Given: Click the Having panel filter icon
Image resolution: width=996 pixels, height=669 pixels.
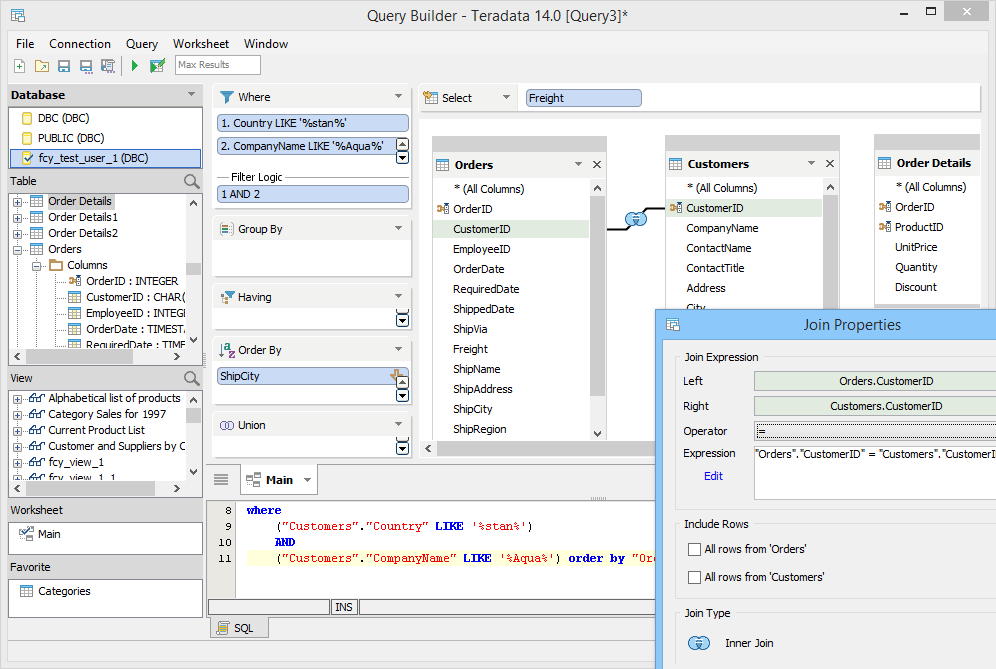Looking at the screenshot, I should 227,297.
